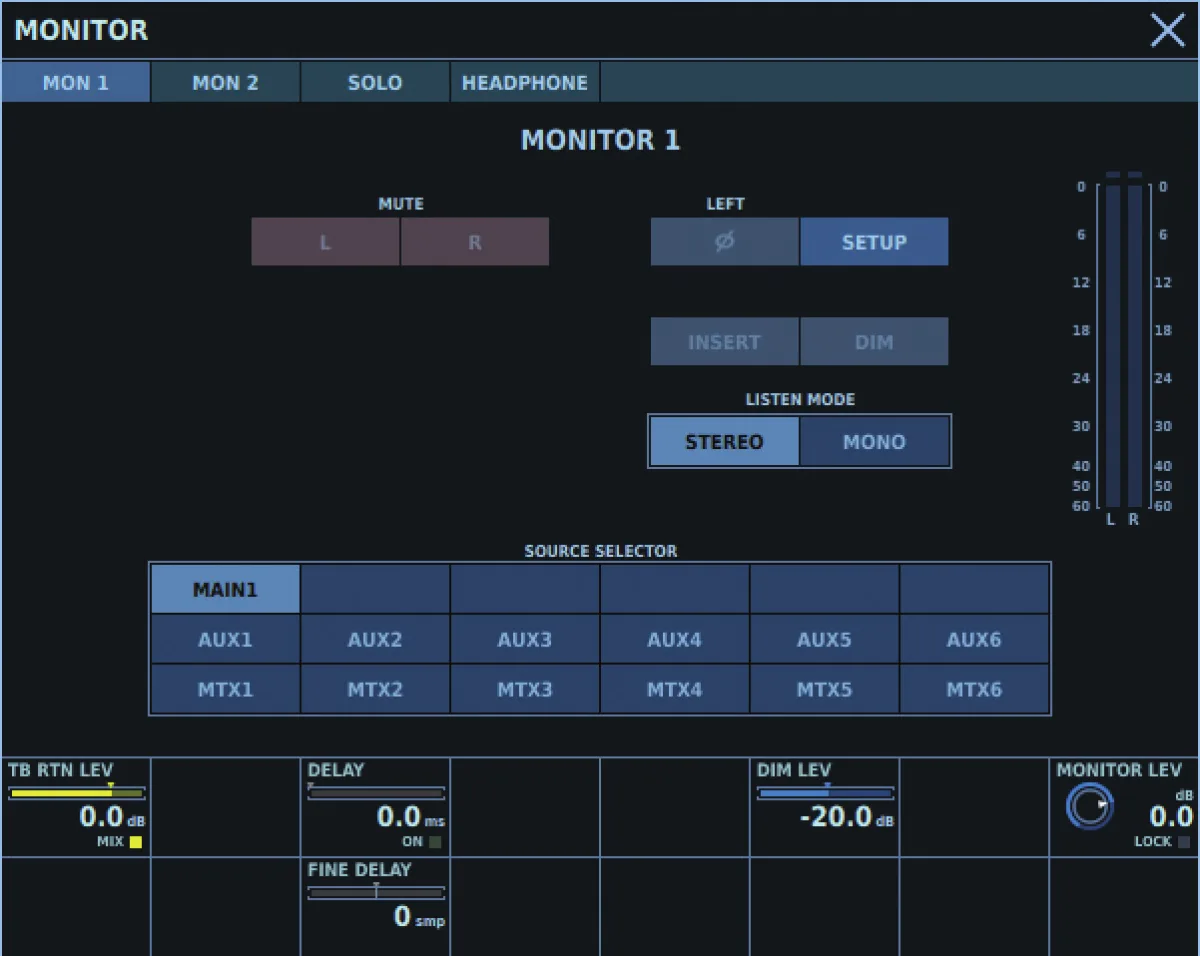The height and width of the screenshot is (956, 1200).
Task: Switch to the MON 2 tab
Action: tap(225, 83)
